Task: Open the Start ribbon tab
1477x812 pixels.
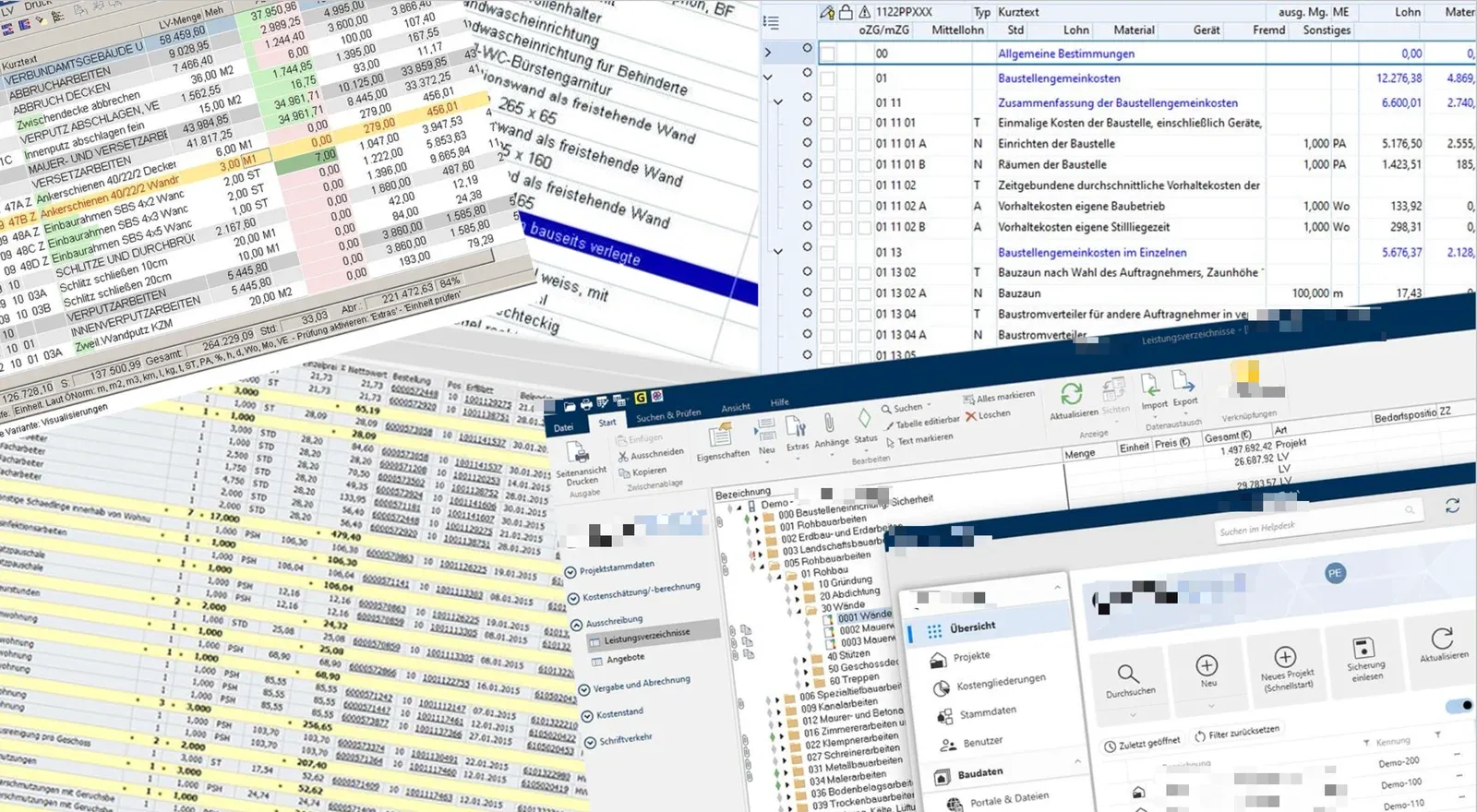Action: pos(606,423)
